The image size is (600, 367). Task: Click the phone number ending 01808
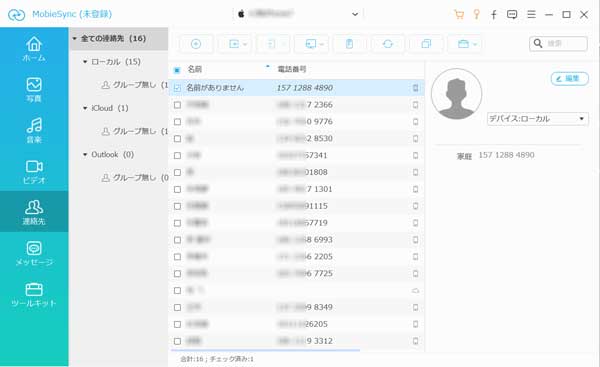[303, 172]
